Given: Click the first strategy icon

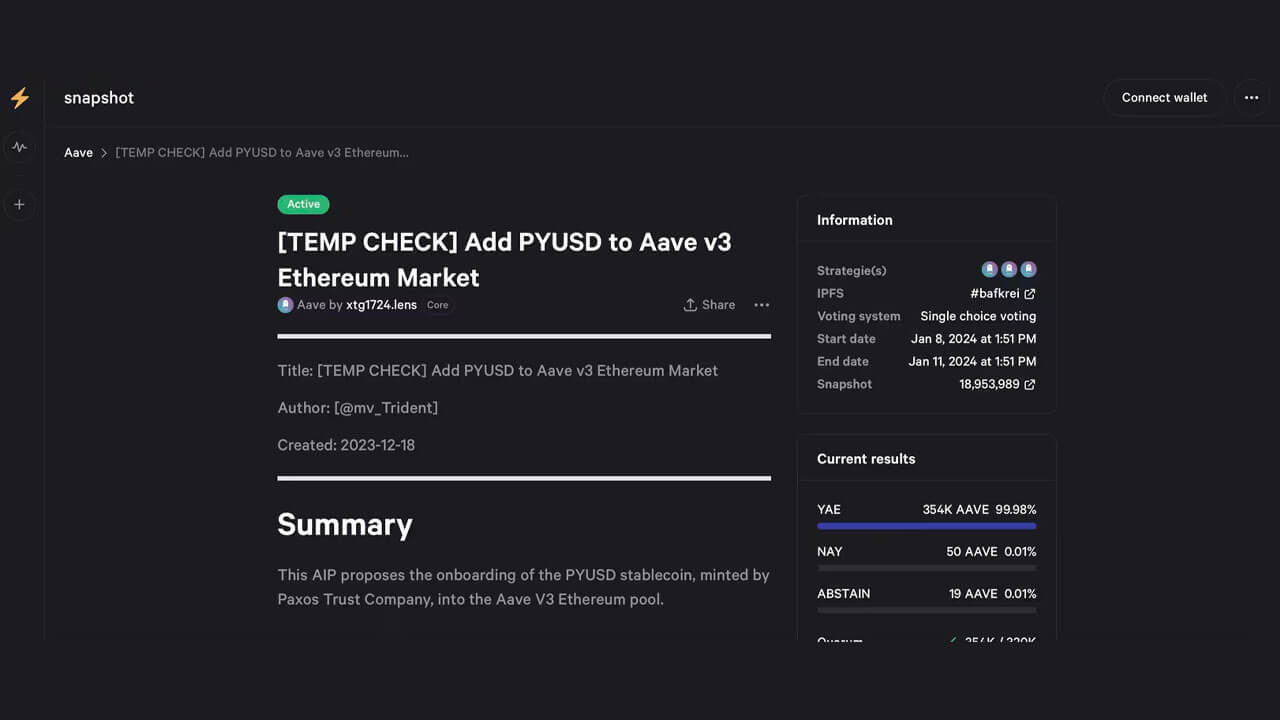Looking at the screenshot, I should pyautogui.click(x=989, y=270).
